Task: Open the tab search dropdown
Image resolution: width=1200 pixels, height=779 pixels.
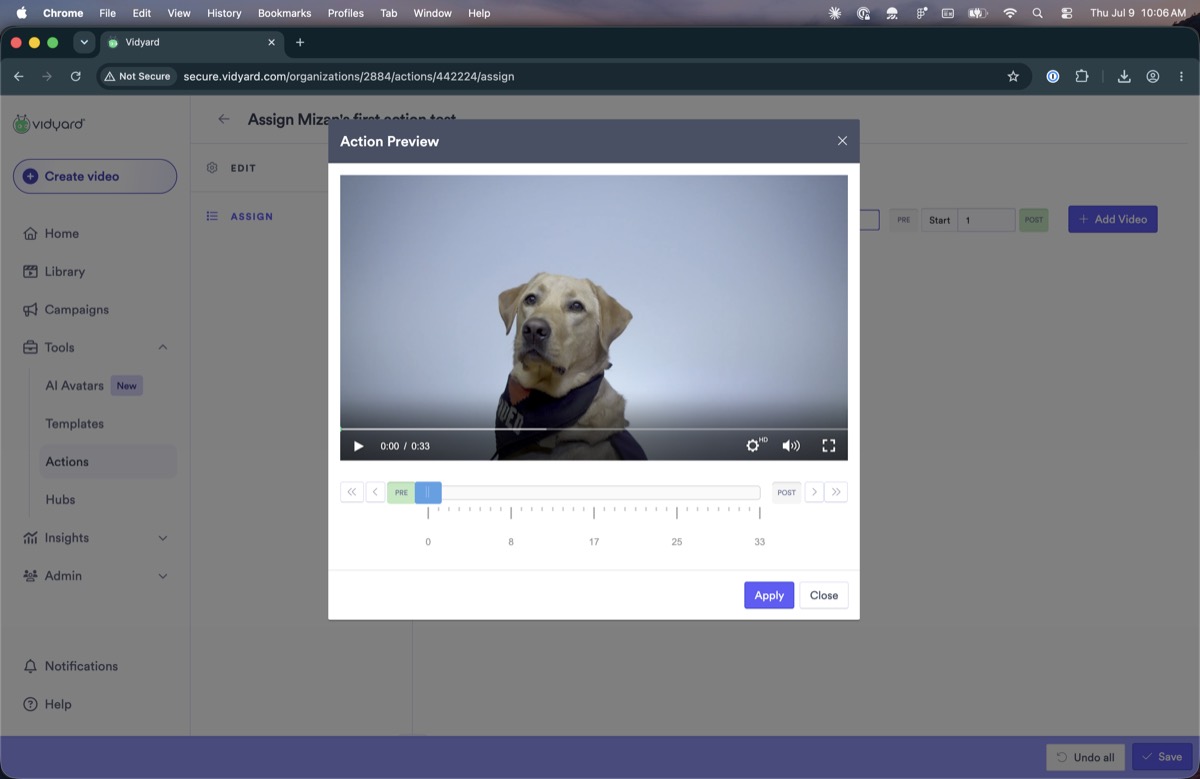Action: click(84, 42)
